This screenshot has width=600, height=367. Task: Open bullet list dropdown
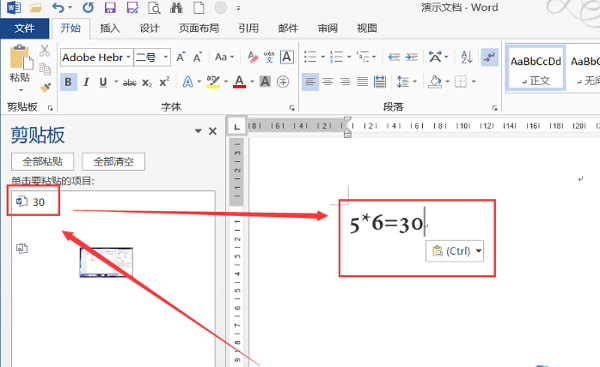pyautogui.click(x=323, y=57)
